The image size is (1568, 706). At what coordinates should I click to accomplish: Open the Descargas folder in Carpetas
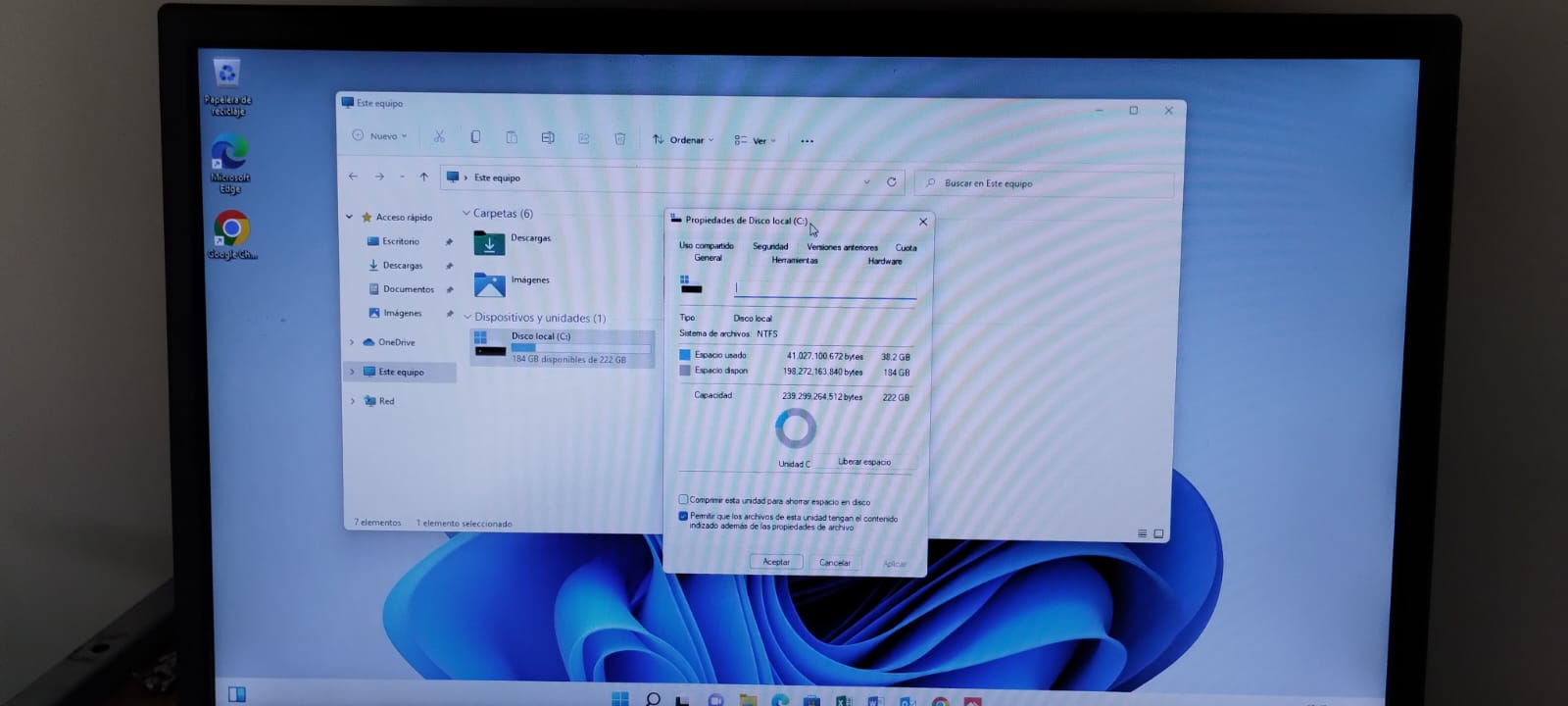513,241
